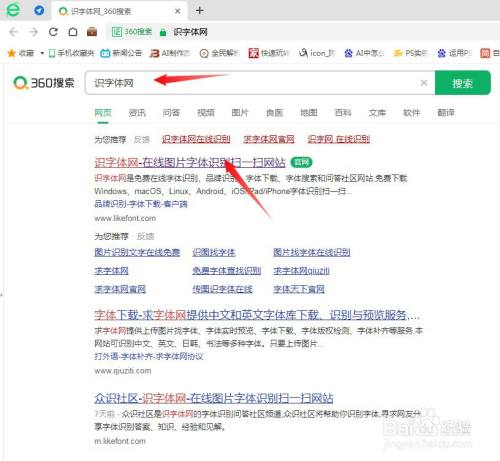500x461 pixels.
Task: Clear search box with X icon
Action: click(x=424, y=82)
